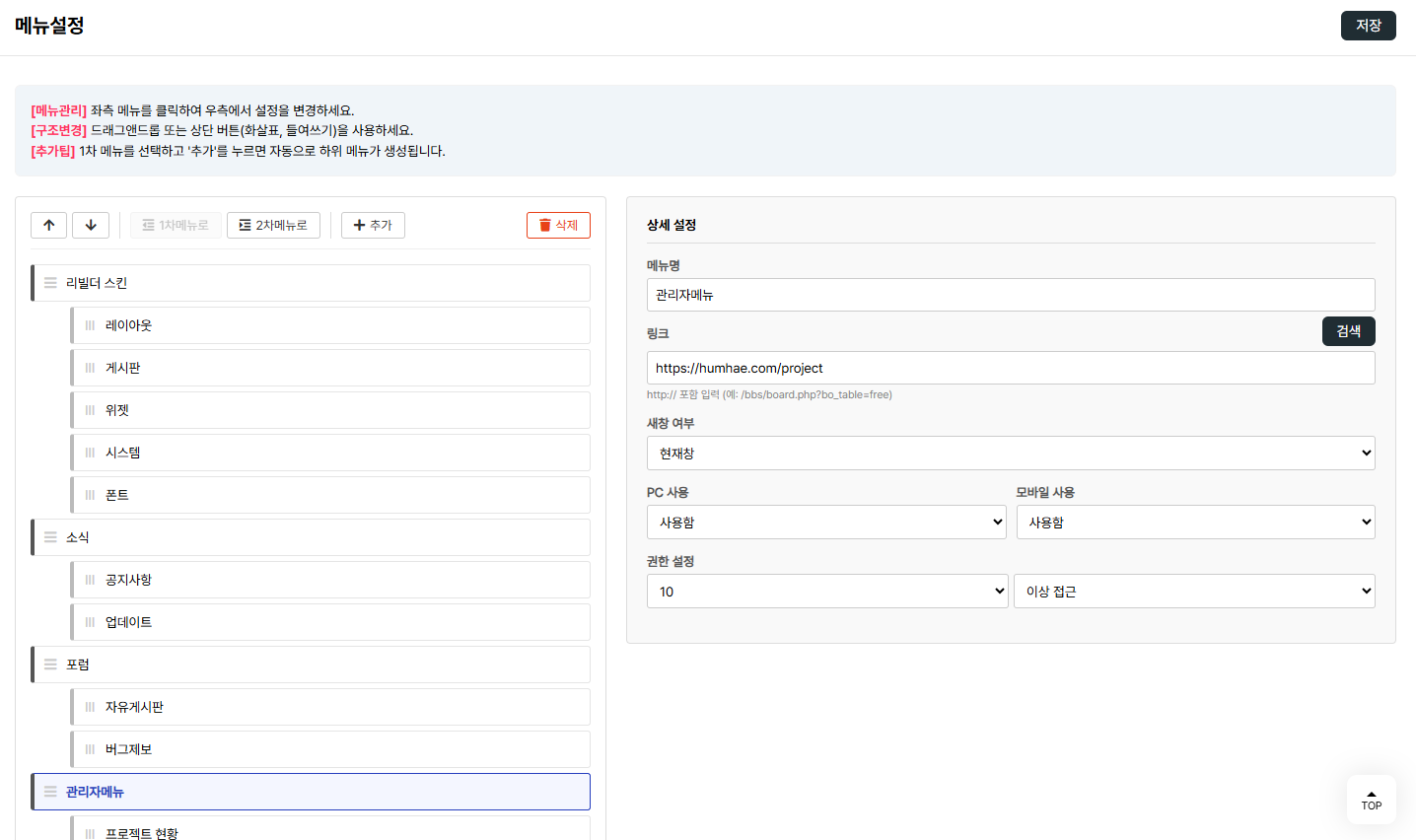
Task: Open the 권한 설정 level dropdown
Action: pos(826,592)
